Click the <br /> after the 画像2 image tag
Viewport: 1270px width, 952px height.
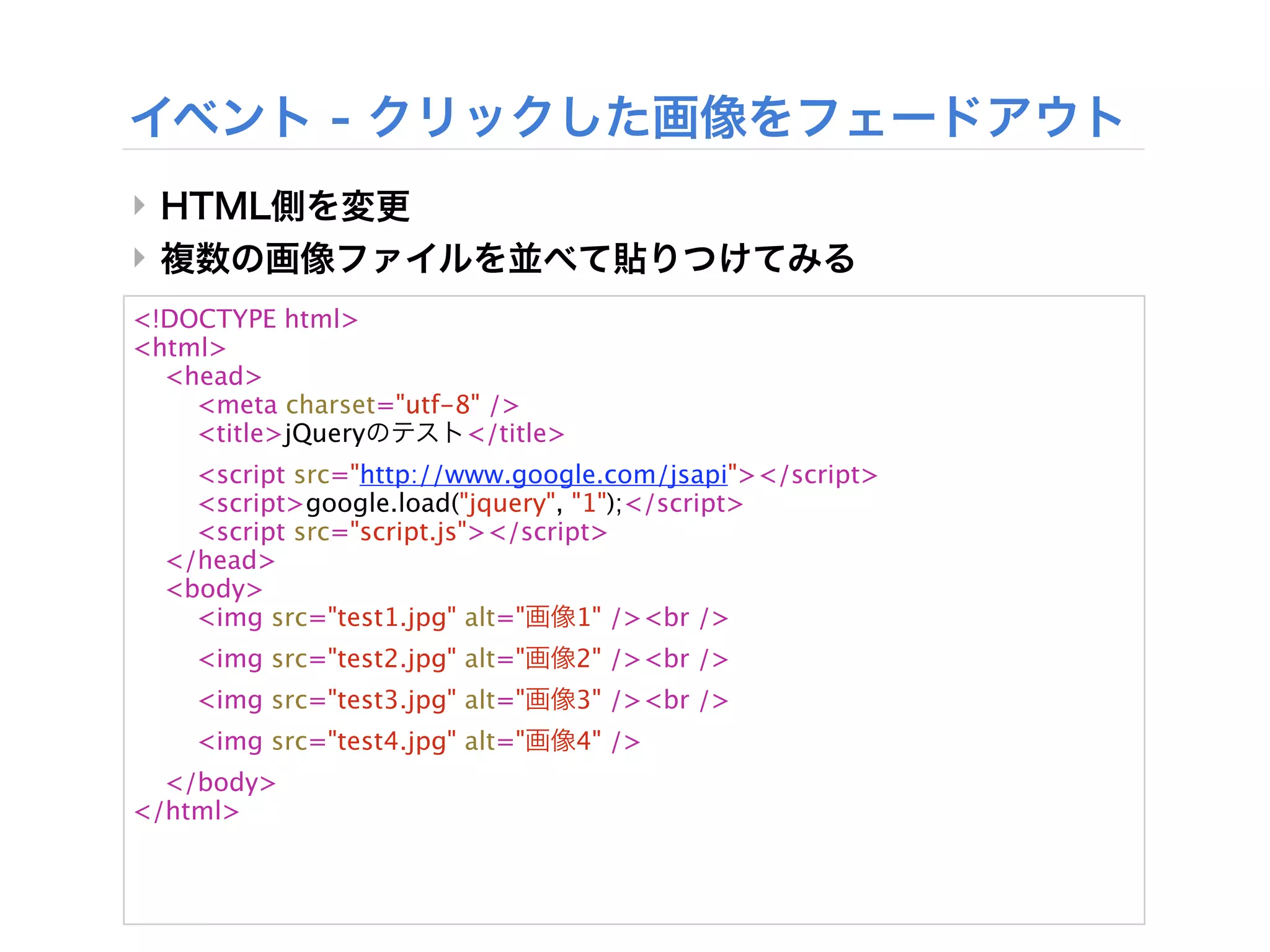point(686,659)
